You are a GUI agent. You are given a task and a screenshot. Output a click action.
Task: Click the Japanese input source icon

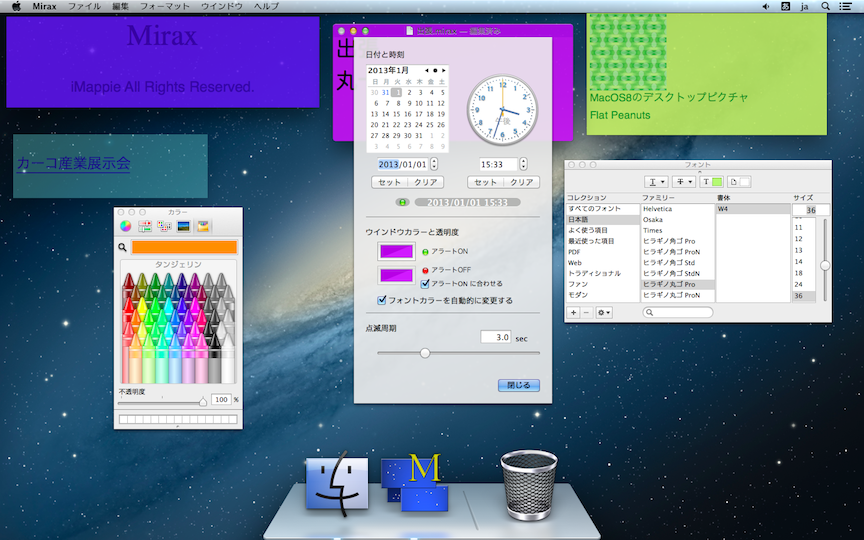785,6
